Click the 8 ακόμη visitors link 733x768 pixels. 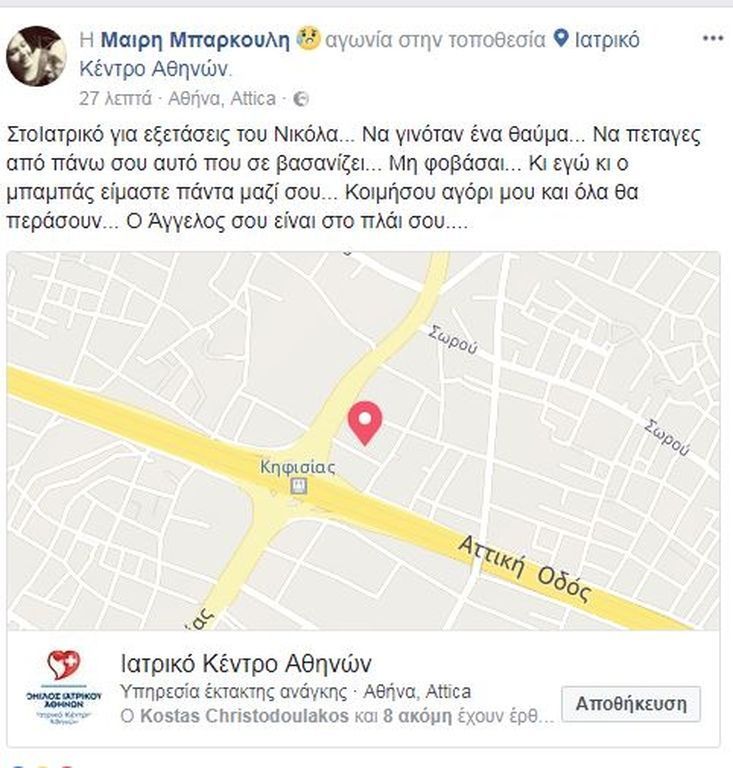pos(417,716)
